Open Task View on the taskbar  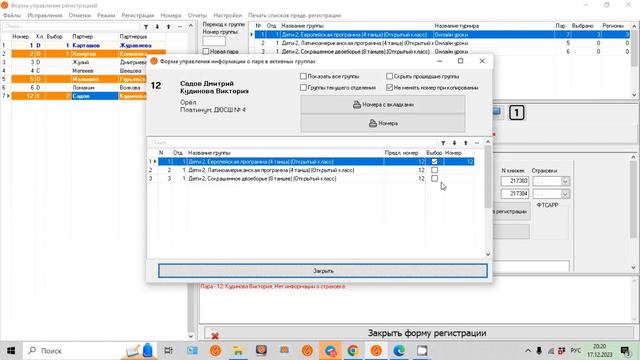(x=168, y=351)
